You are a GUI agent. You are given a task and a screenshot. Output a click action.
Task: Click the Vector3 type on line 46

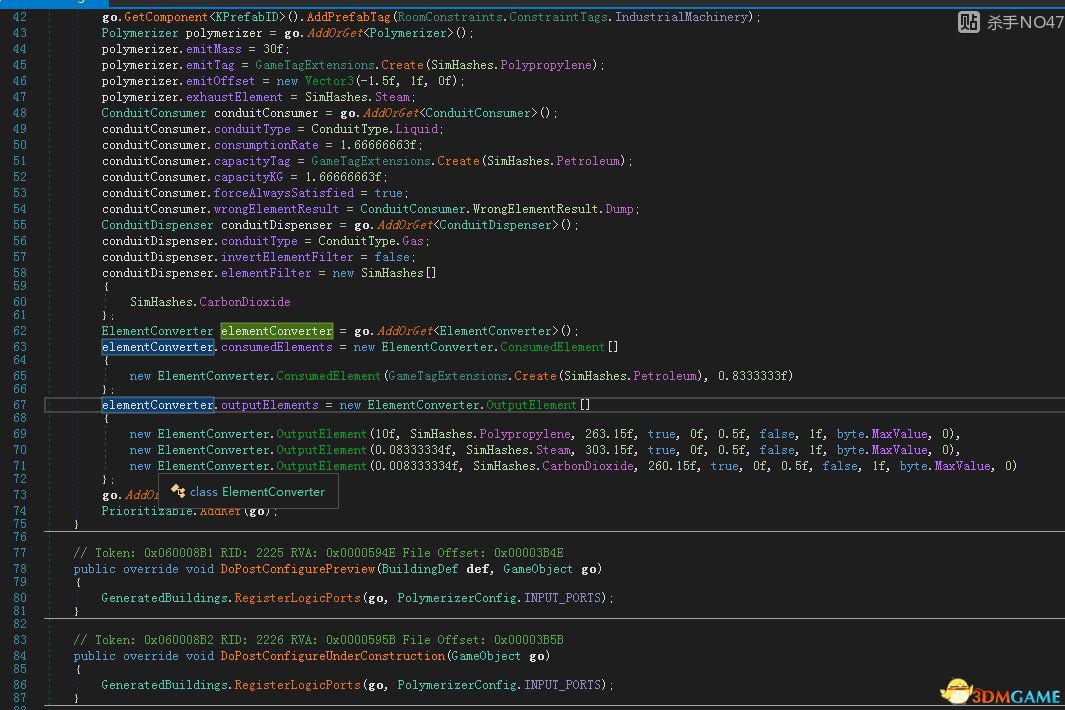[330, 81]
